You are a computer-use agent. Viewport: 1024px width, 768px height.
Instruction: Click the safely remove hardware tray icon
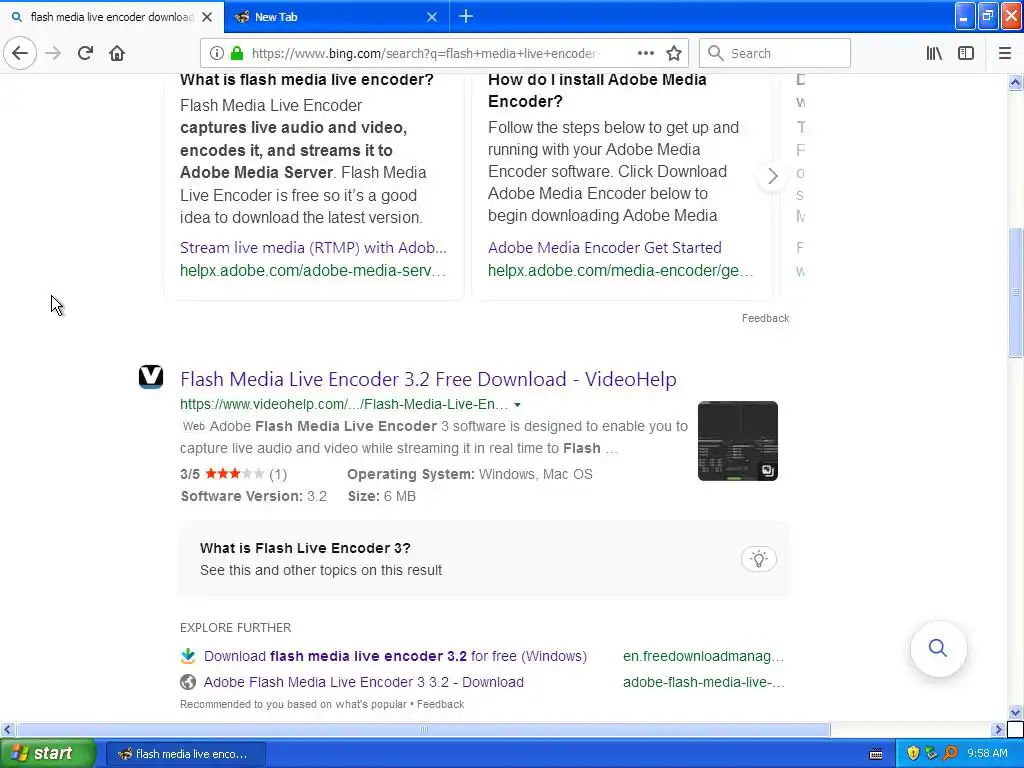click(931, 754)
